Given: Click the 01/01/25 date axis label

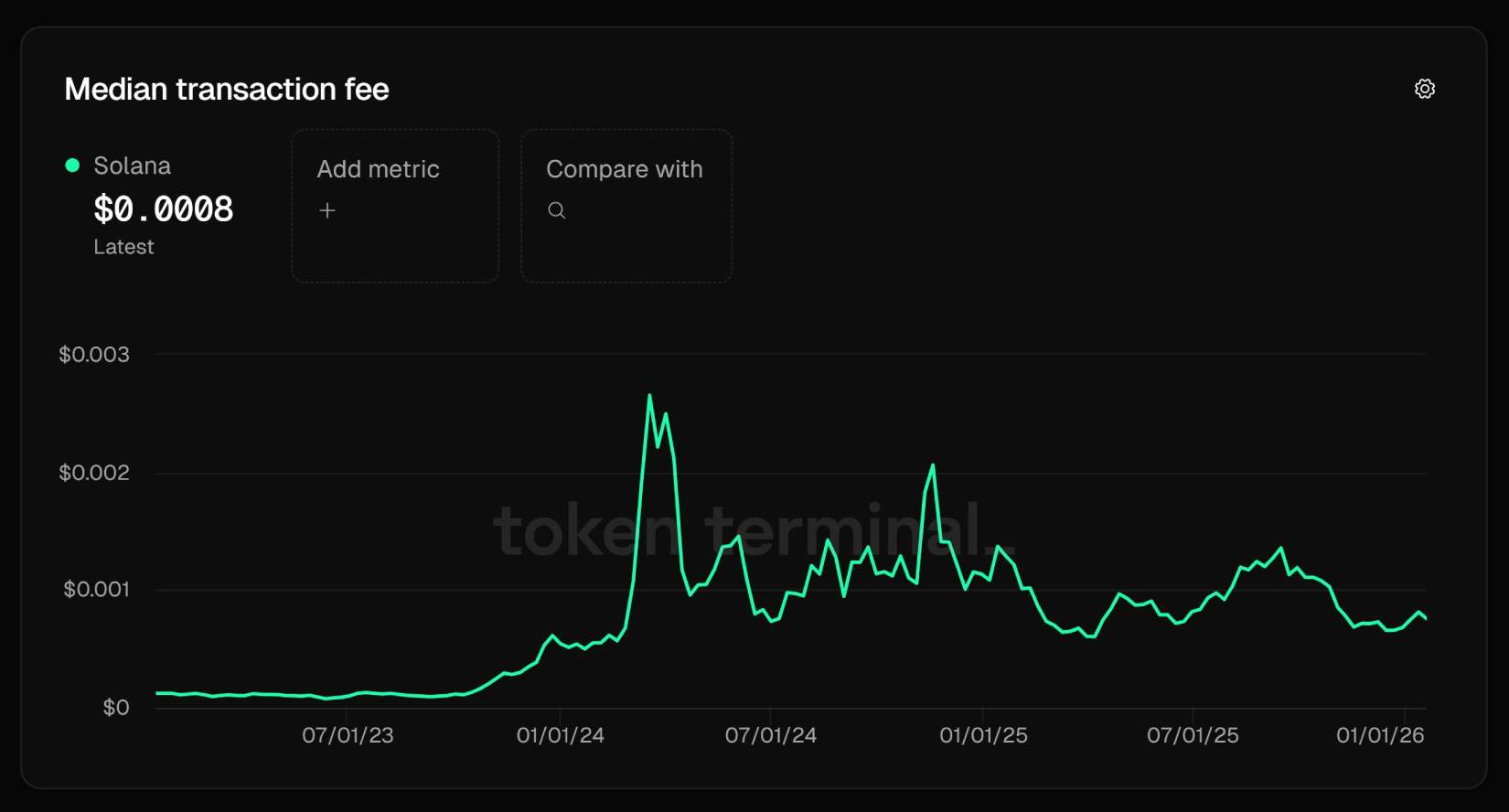Looking at the screenshot, I should tap(983, 735).
